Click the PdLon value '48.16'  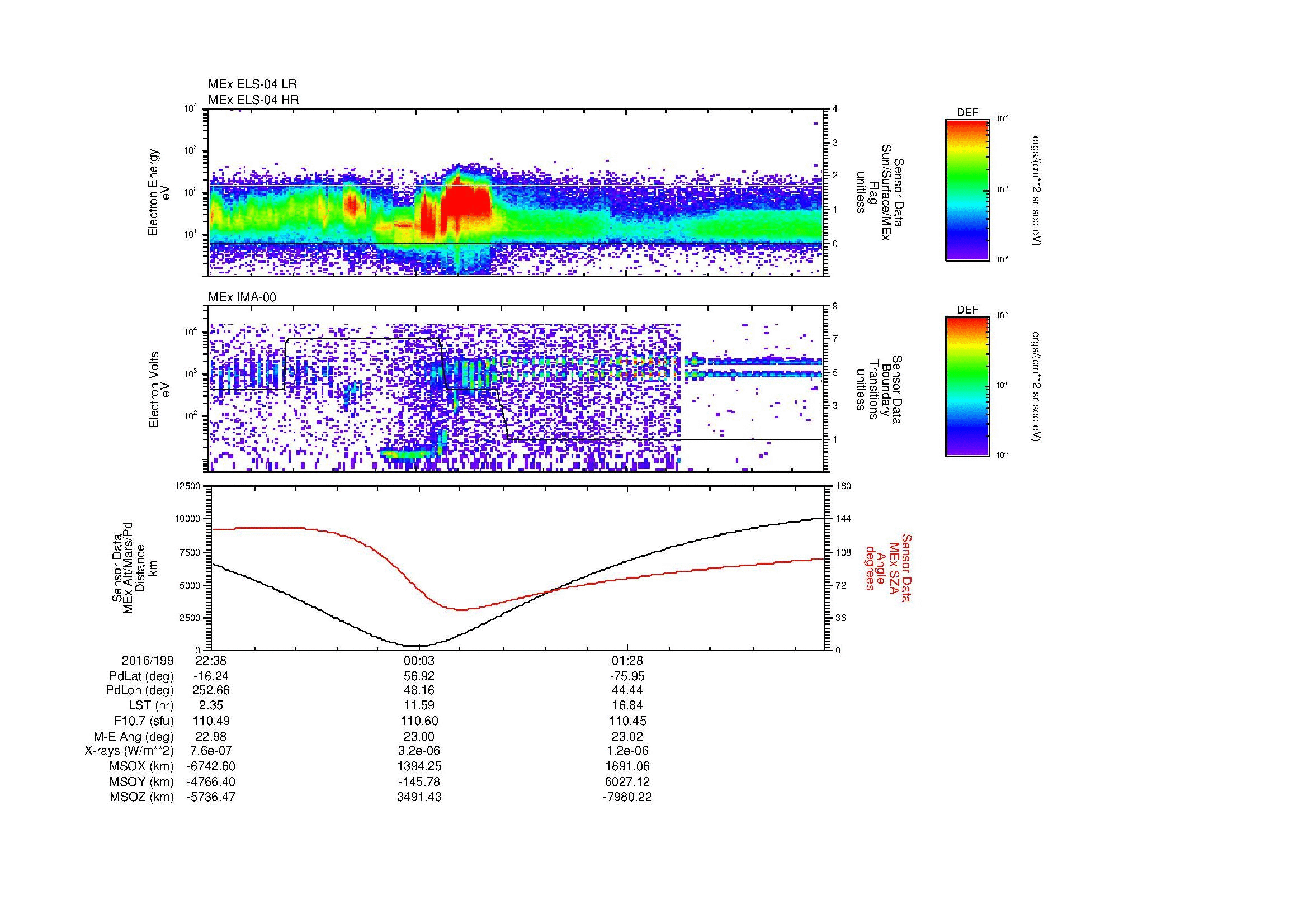419,690
